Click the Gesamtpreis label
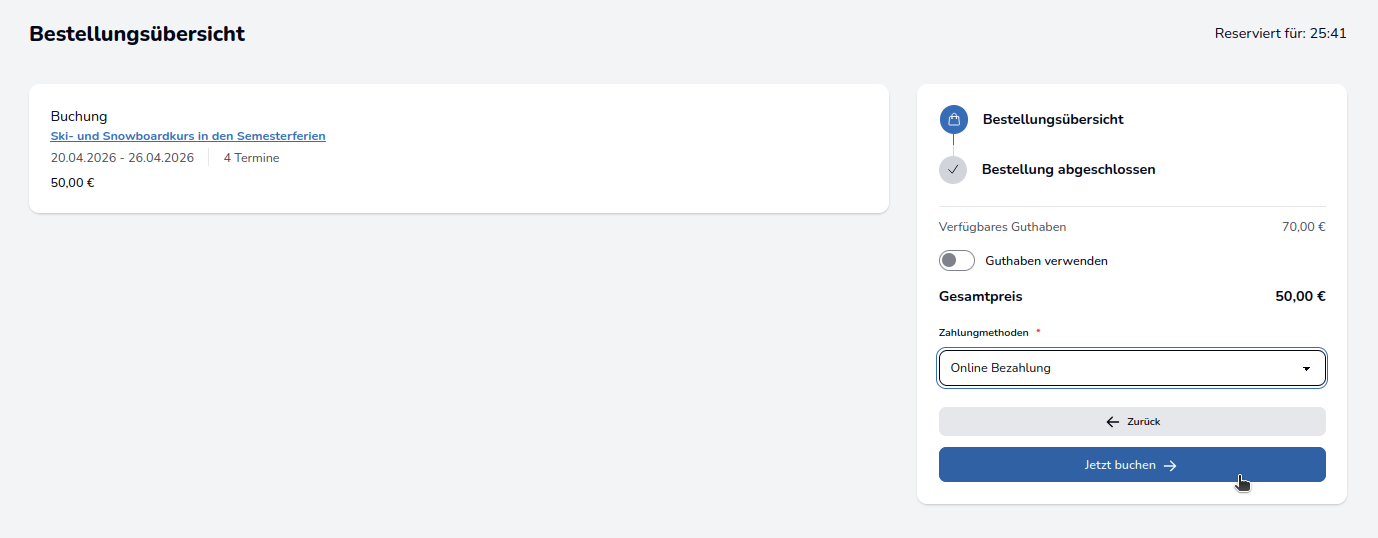 [x=980, y=297]
